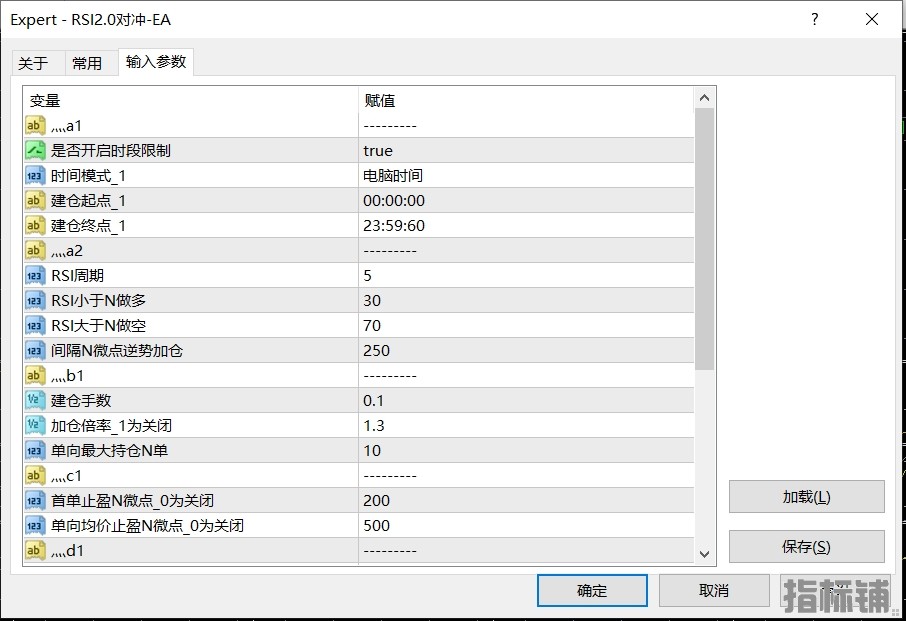
Task: Click the integer icon beside 时间模式_1
Action: click(x=35, y=175)
